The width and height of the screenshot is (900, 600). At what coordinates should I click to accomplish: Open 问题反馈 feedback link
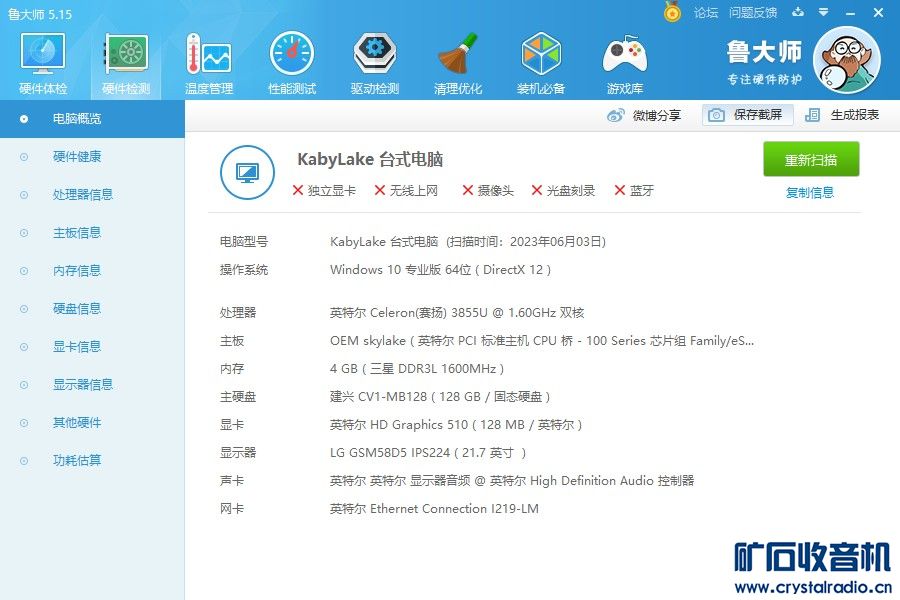tap(752, 13)
